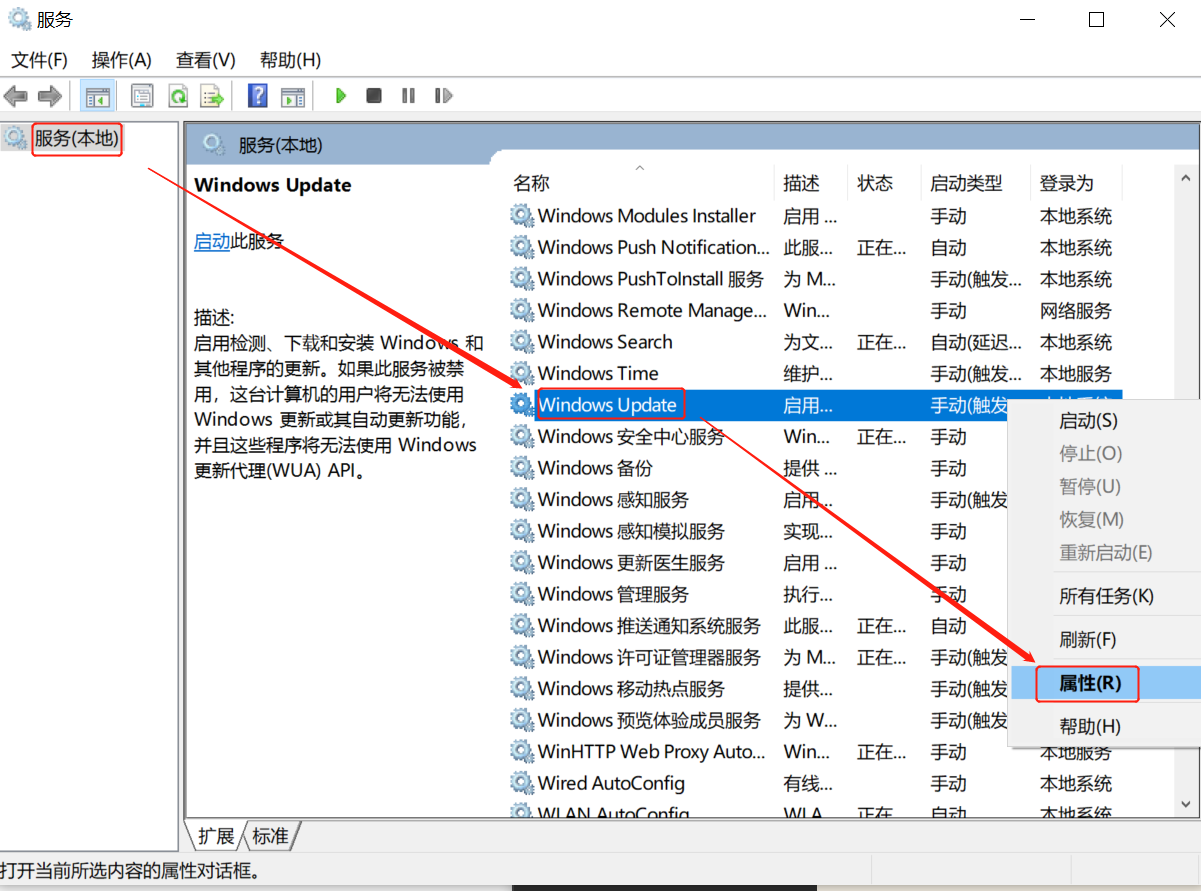
Task: Click 本地服务 login cell of Windows Time
Action: pyautogui.click(x=1076, y=373)
